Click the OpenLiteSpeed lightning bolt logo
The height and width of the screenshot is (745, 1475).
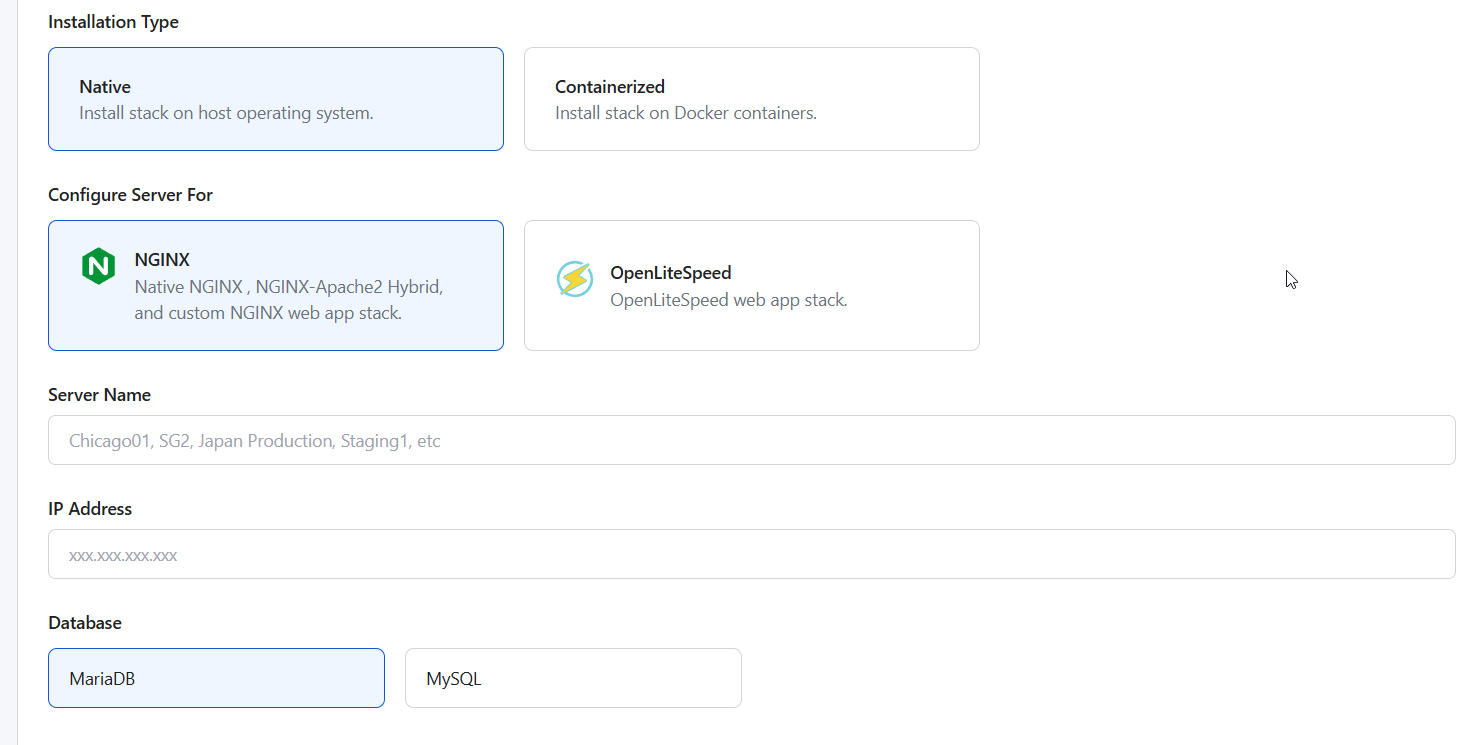tap(574, 279)
